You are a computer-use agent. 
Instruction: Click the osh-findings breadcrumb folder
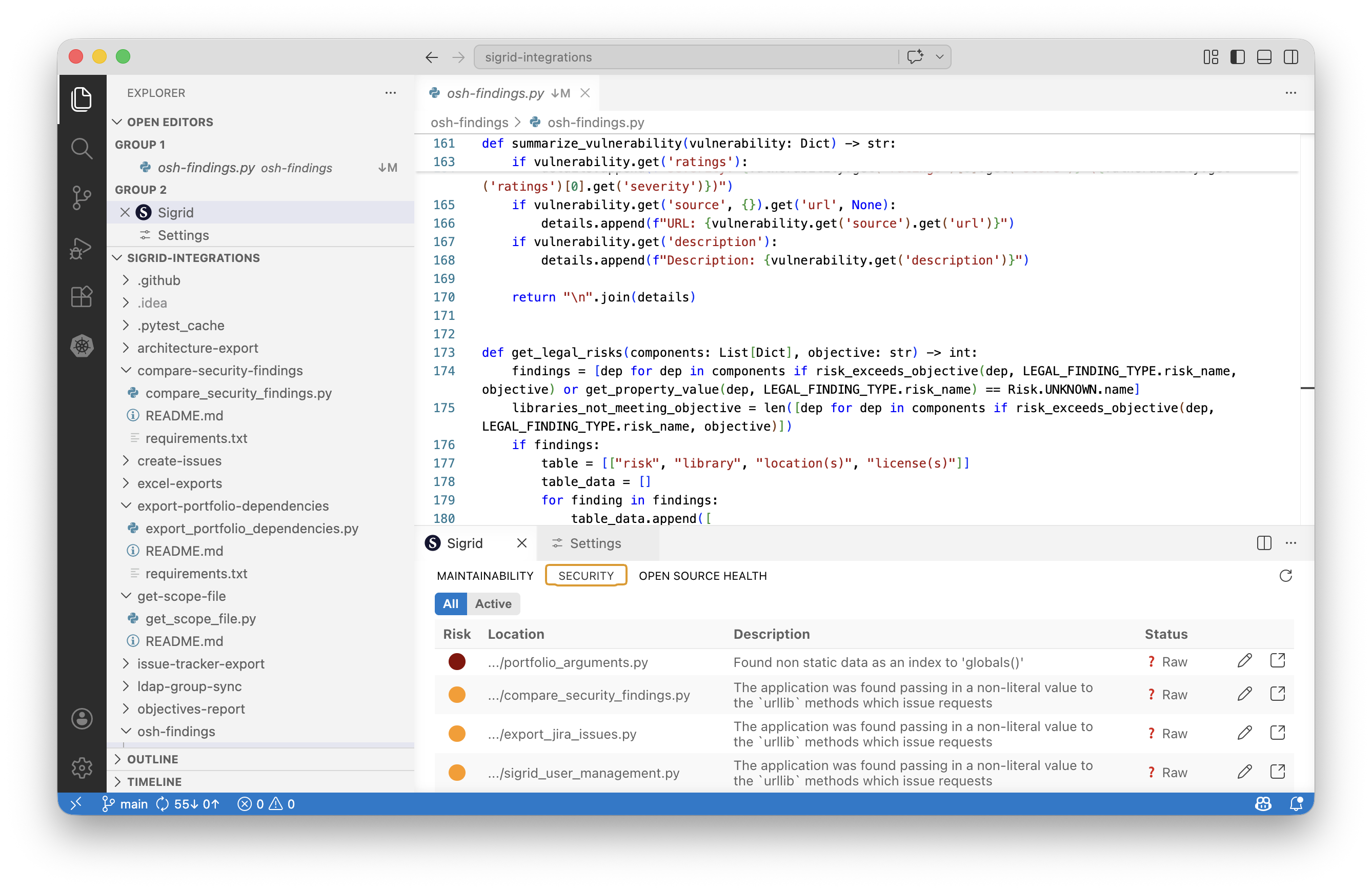pyautogui.click(x=469, y=122)
